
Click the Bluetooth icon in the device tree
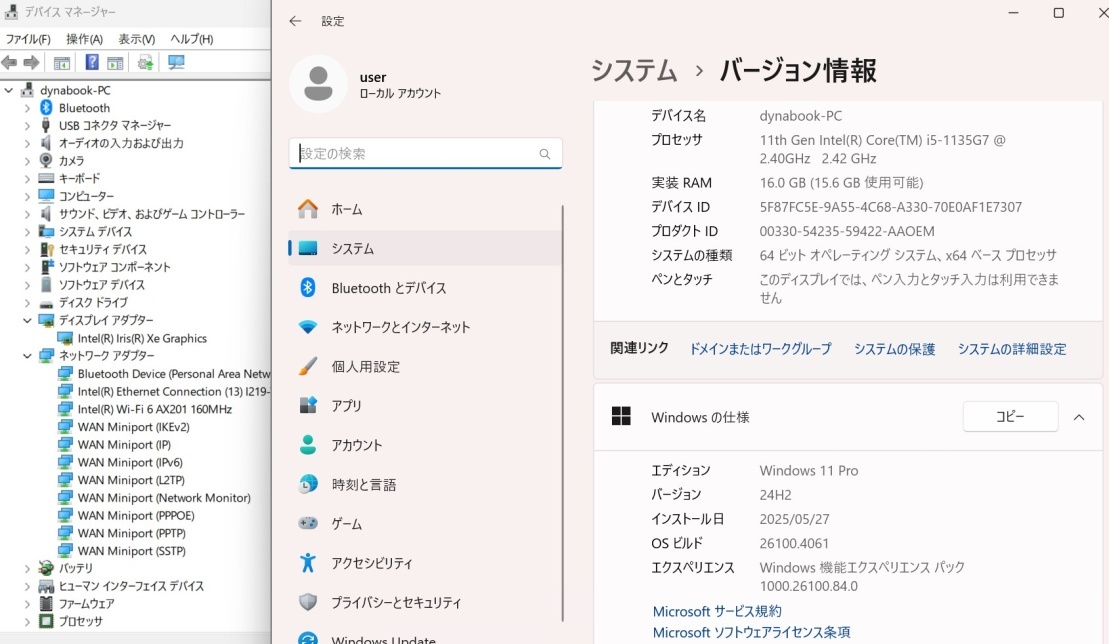46,107
